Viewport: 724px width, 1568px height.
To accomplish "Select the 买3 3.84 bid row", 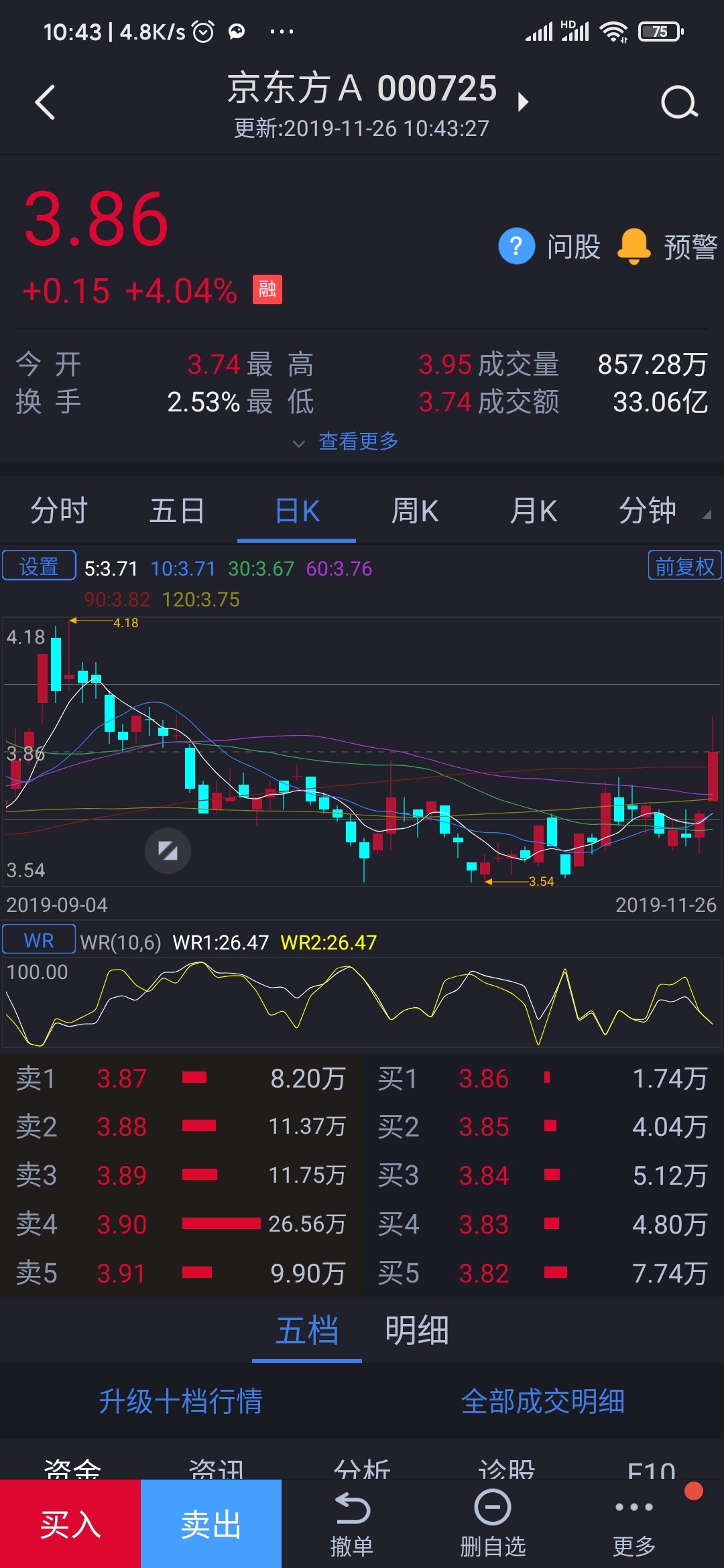I will (x=543, y=1175).
